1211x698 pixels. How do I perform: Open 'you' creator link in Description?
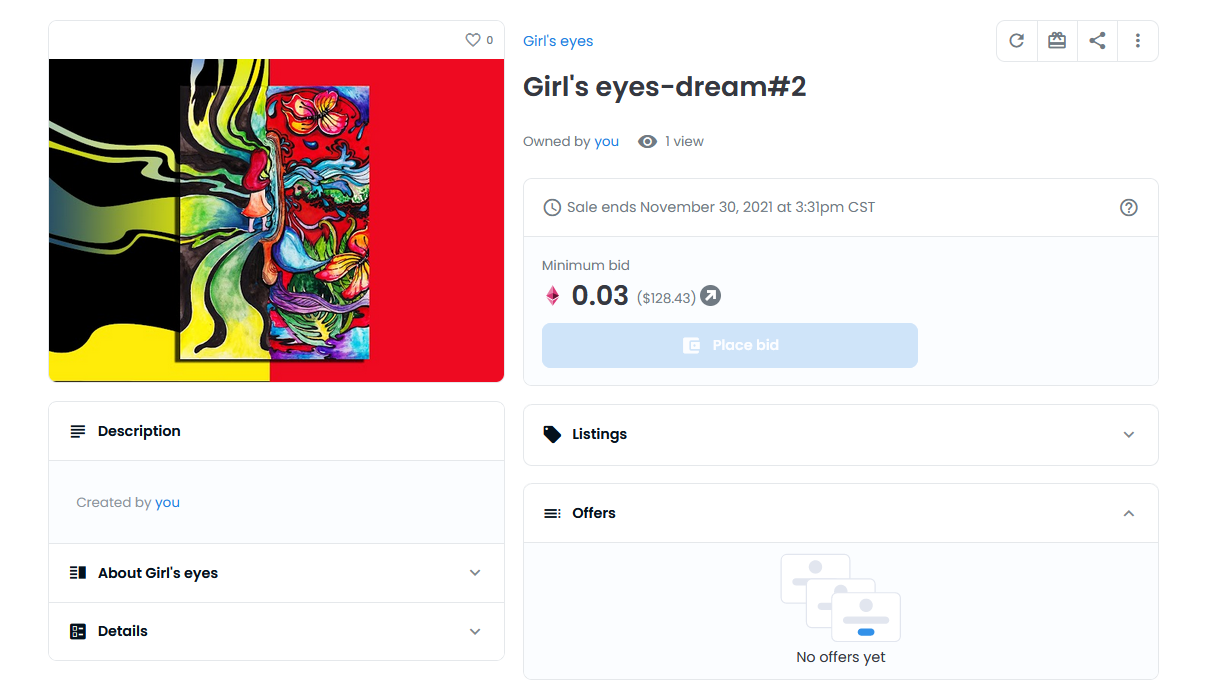167,502
